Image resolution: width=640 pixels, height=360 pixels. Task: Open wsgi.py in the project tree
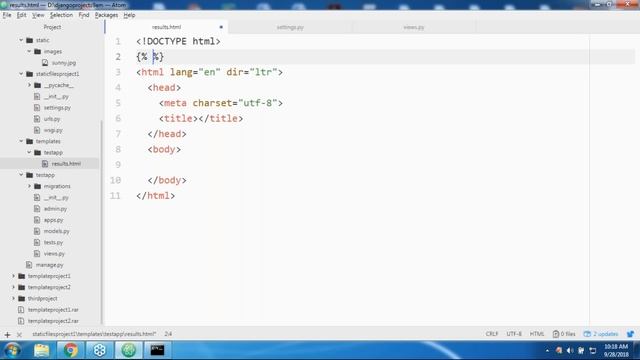tap(53, 130)
